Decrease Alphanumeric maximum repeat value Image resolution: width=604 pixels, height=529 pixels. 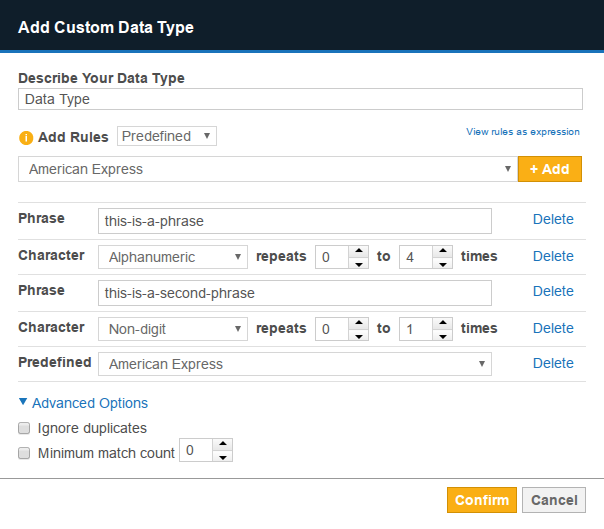[x=442, y=263]
